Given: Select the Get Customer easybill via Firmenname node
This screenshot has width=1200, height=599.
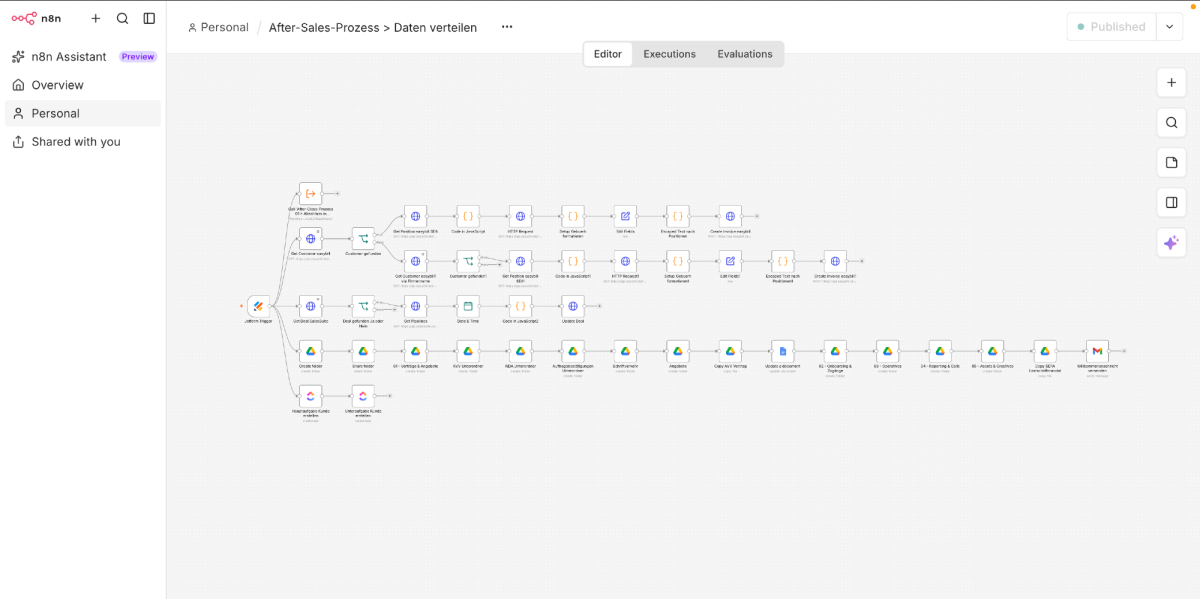Looking at the screenshot, I should pyautogui.click(x=416, y=261).
